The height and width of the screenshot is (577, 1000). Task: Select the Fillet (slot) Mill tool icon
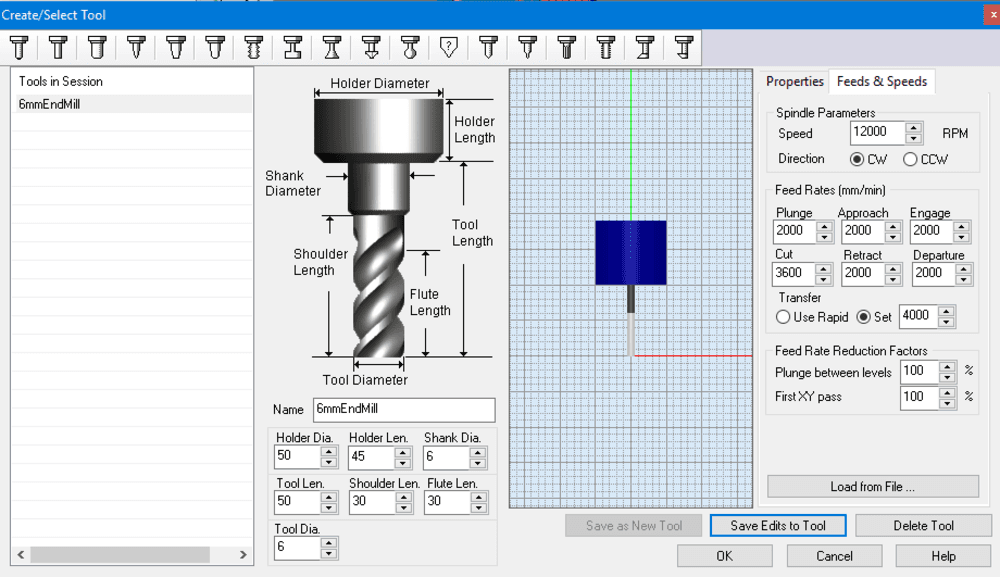[x=293, y=48]
